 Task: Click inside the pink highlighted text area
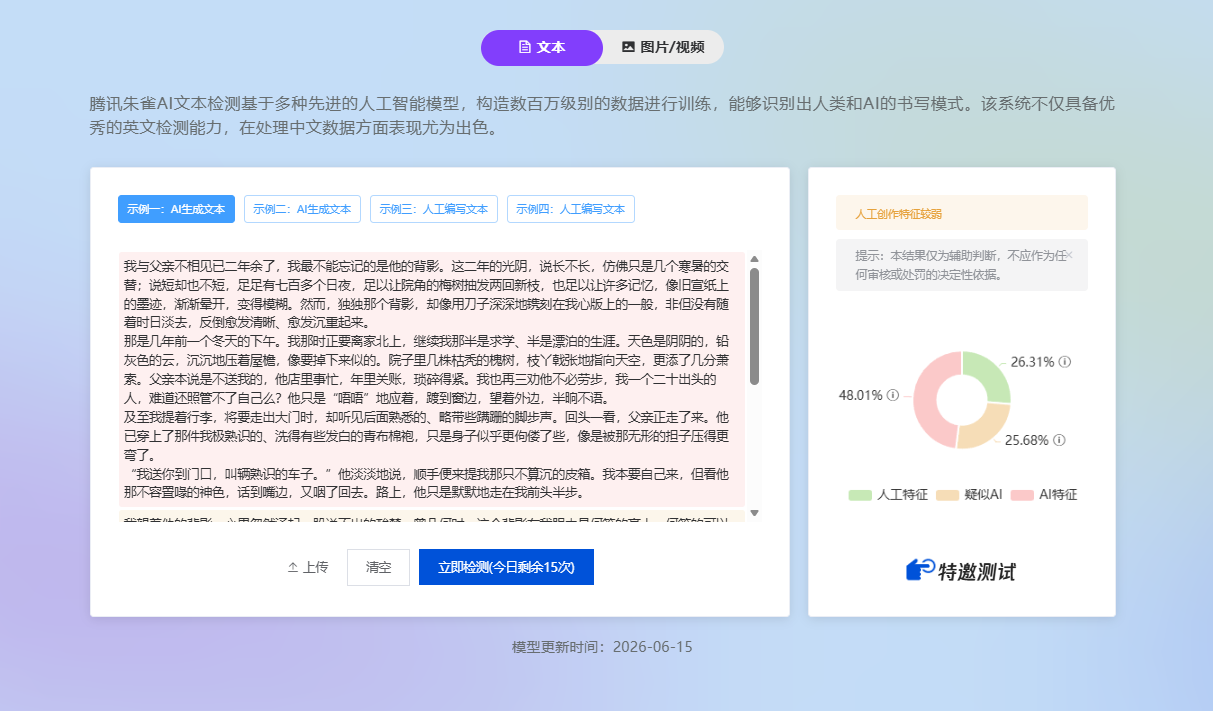click(x=432, y=380)
